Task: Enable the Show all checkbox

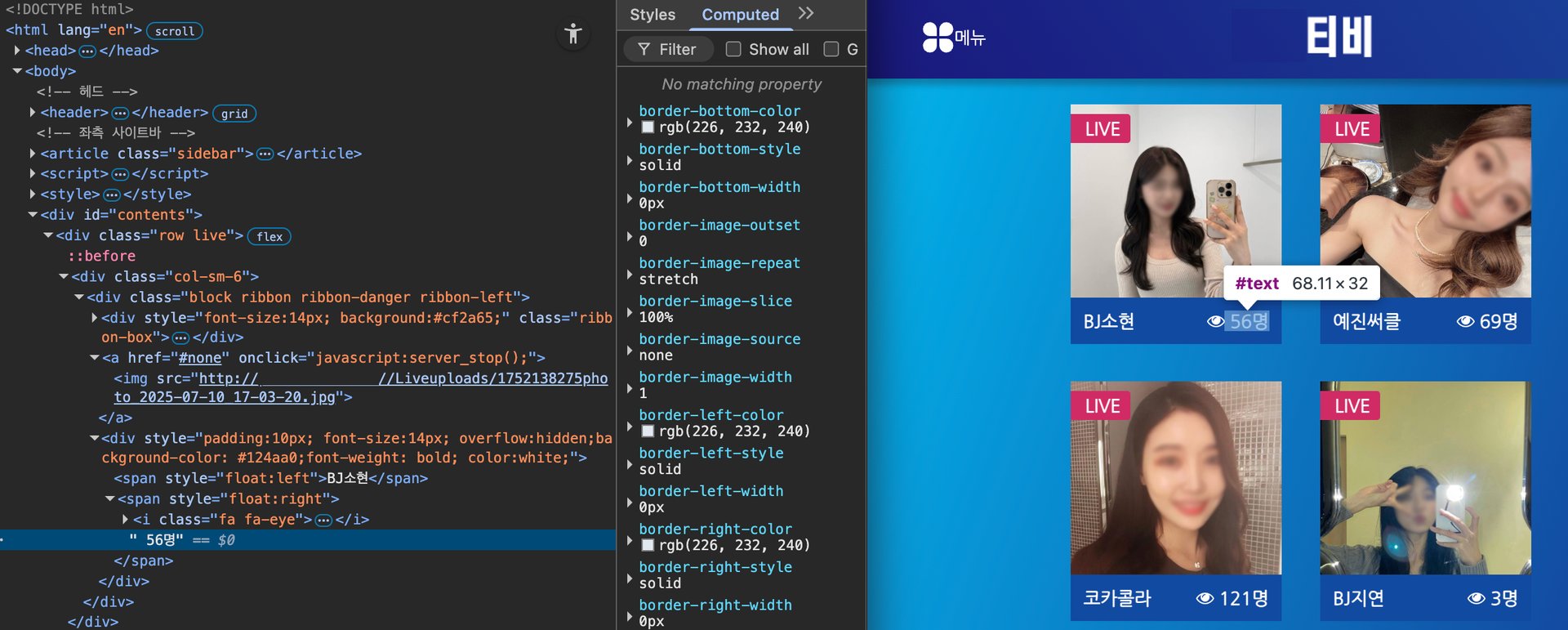Action: pyautogui.click(x=733, y=49)
